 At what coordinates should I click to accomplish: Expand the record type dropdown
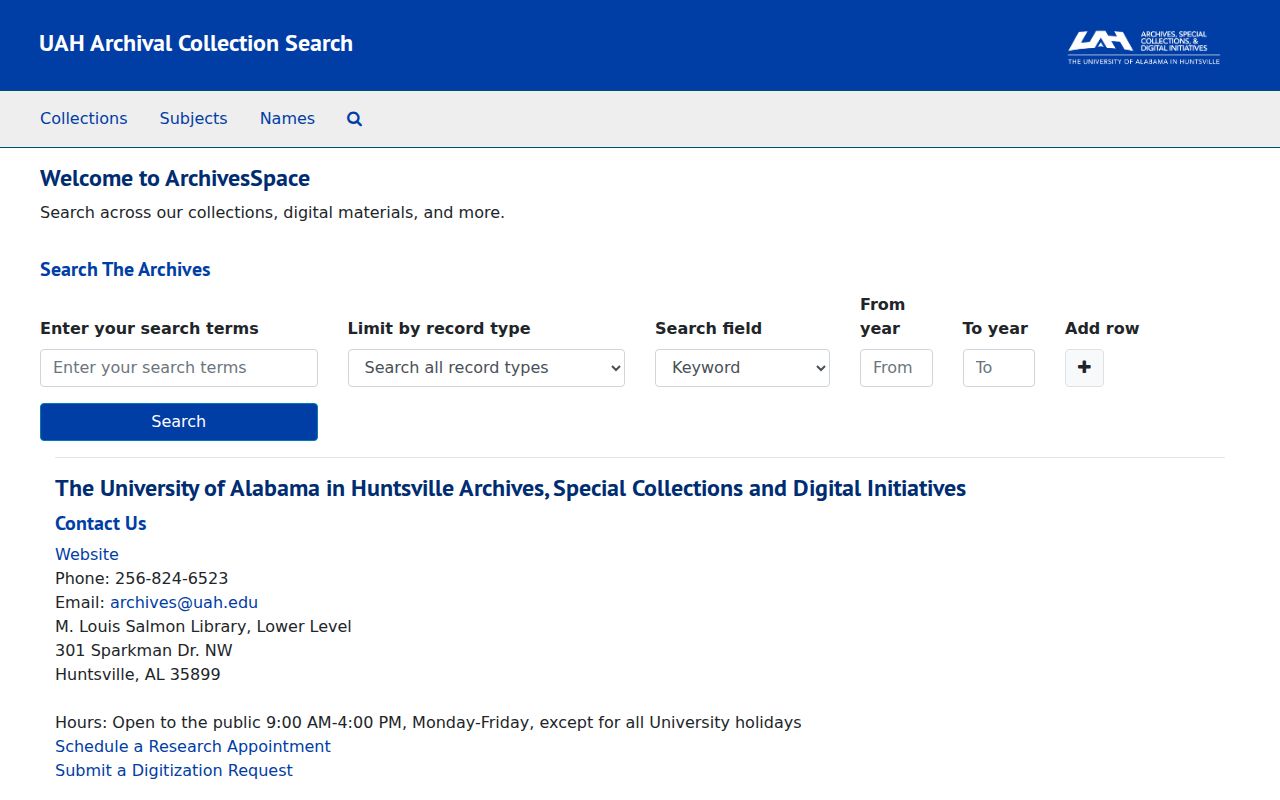coord(486,368)
